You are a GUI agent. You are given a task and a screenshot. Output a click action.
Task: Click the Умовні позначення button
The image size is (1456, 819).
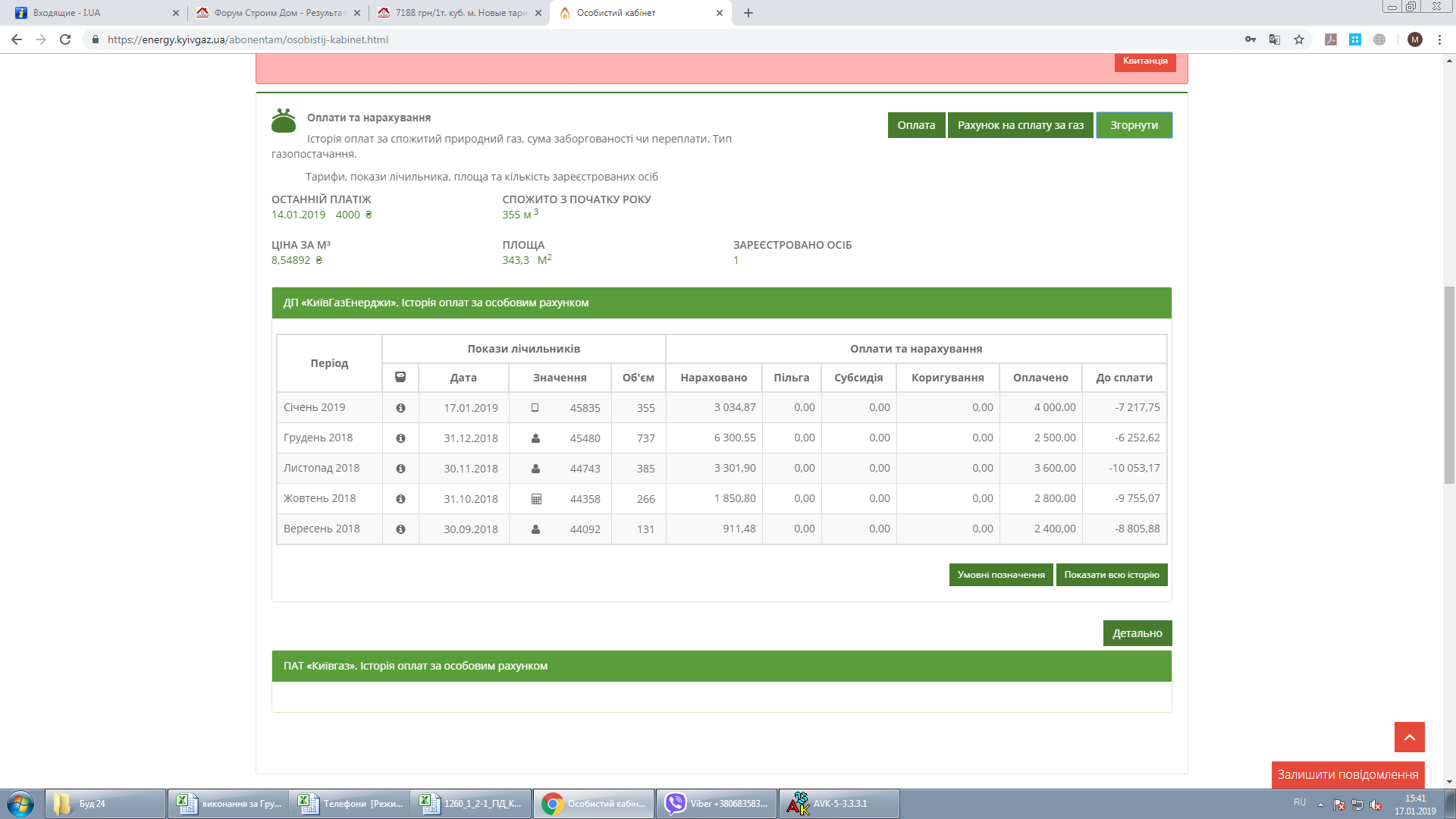coord(1001,575)
